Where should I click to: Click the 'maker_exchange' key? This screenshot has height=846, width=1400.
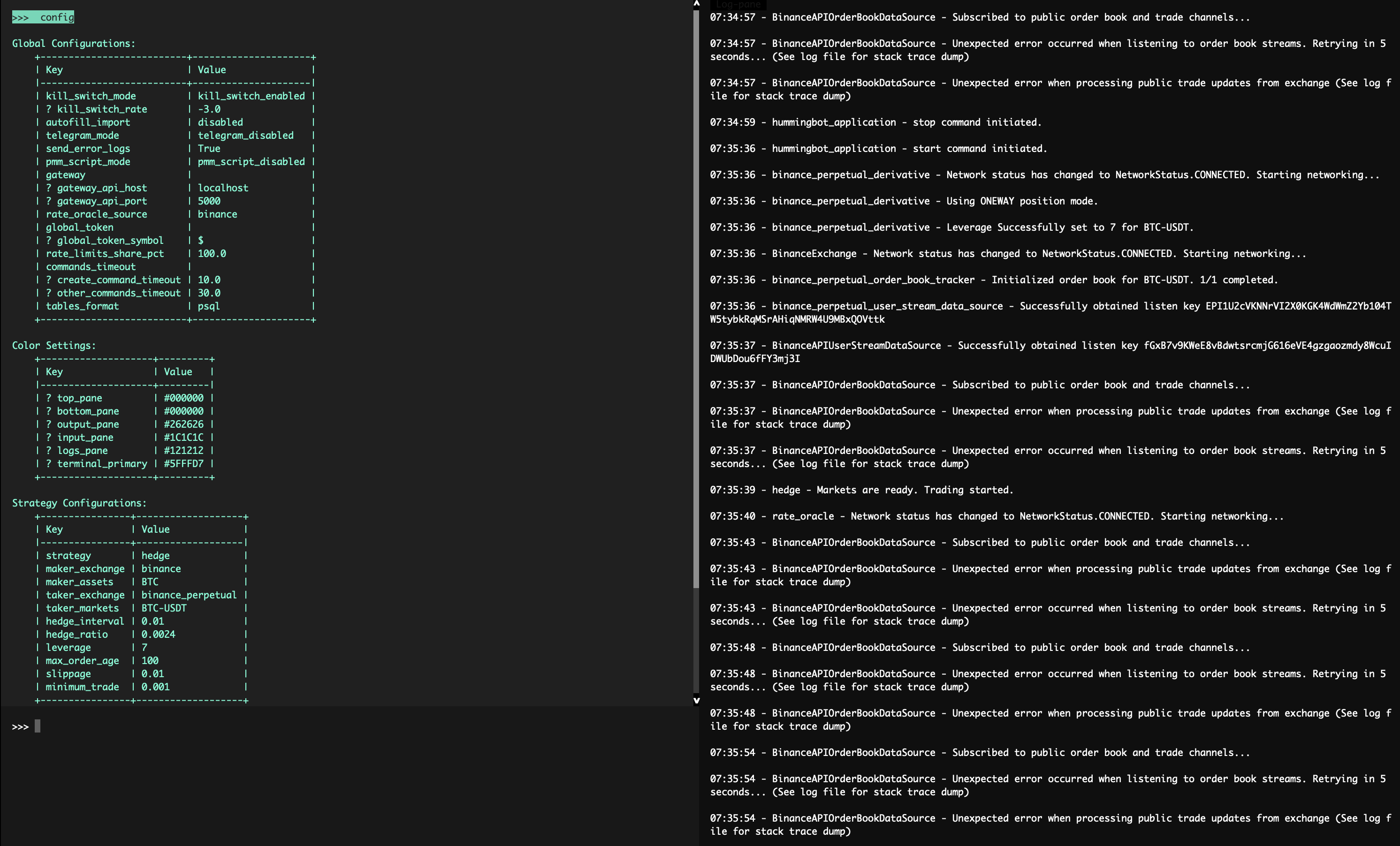click(85, 568)
